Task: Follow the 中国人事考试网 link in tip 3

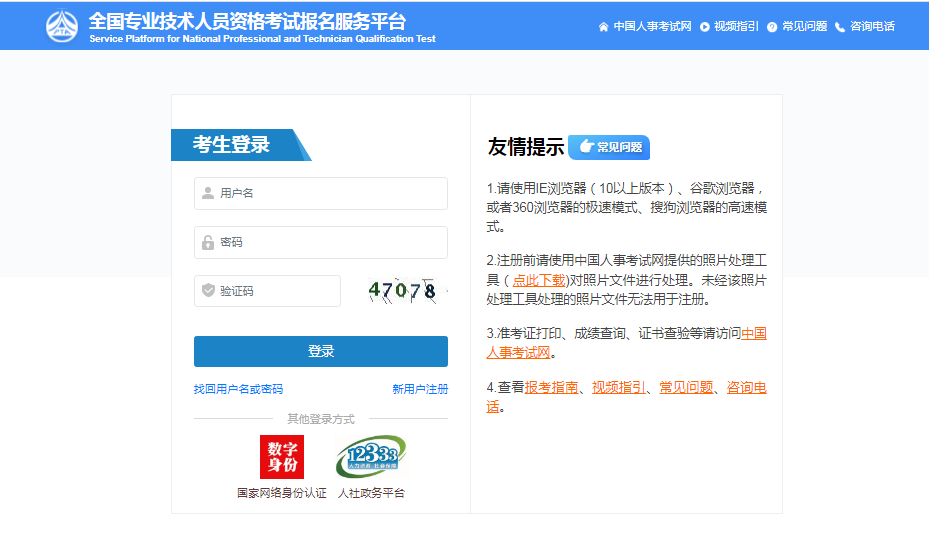Action: click(x=753, y=334)
